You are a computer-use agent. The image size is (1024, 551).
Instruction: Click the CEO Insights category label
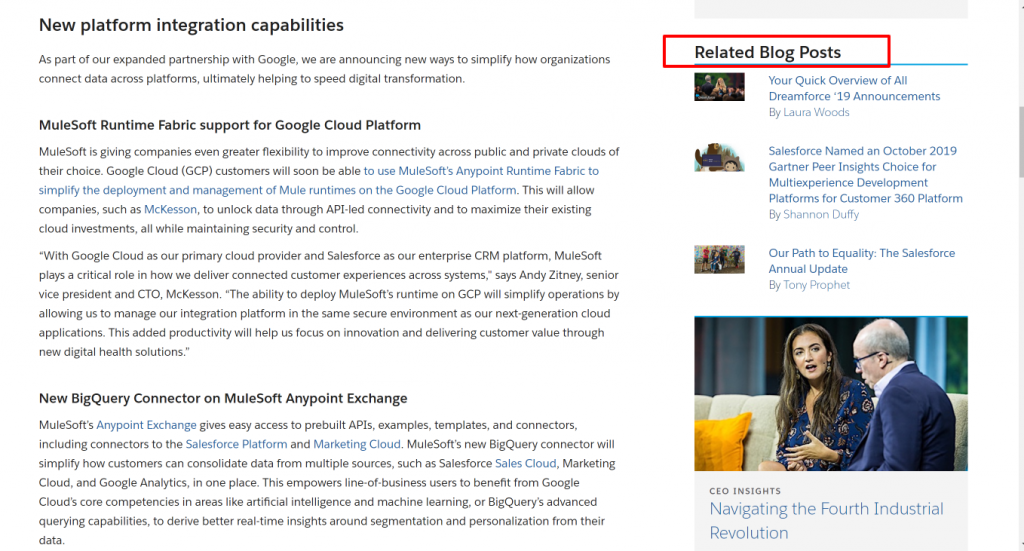[x=745, y=491]
